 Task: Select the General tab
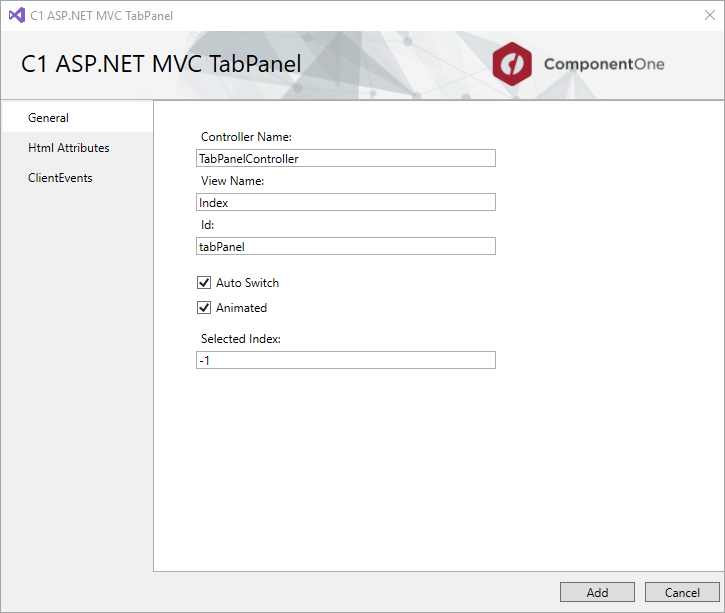77,117
